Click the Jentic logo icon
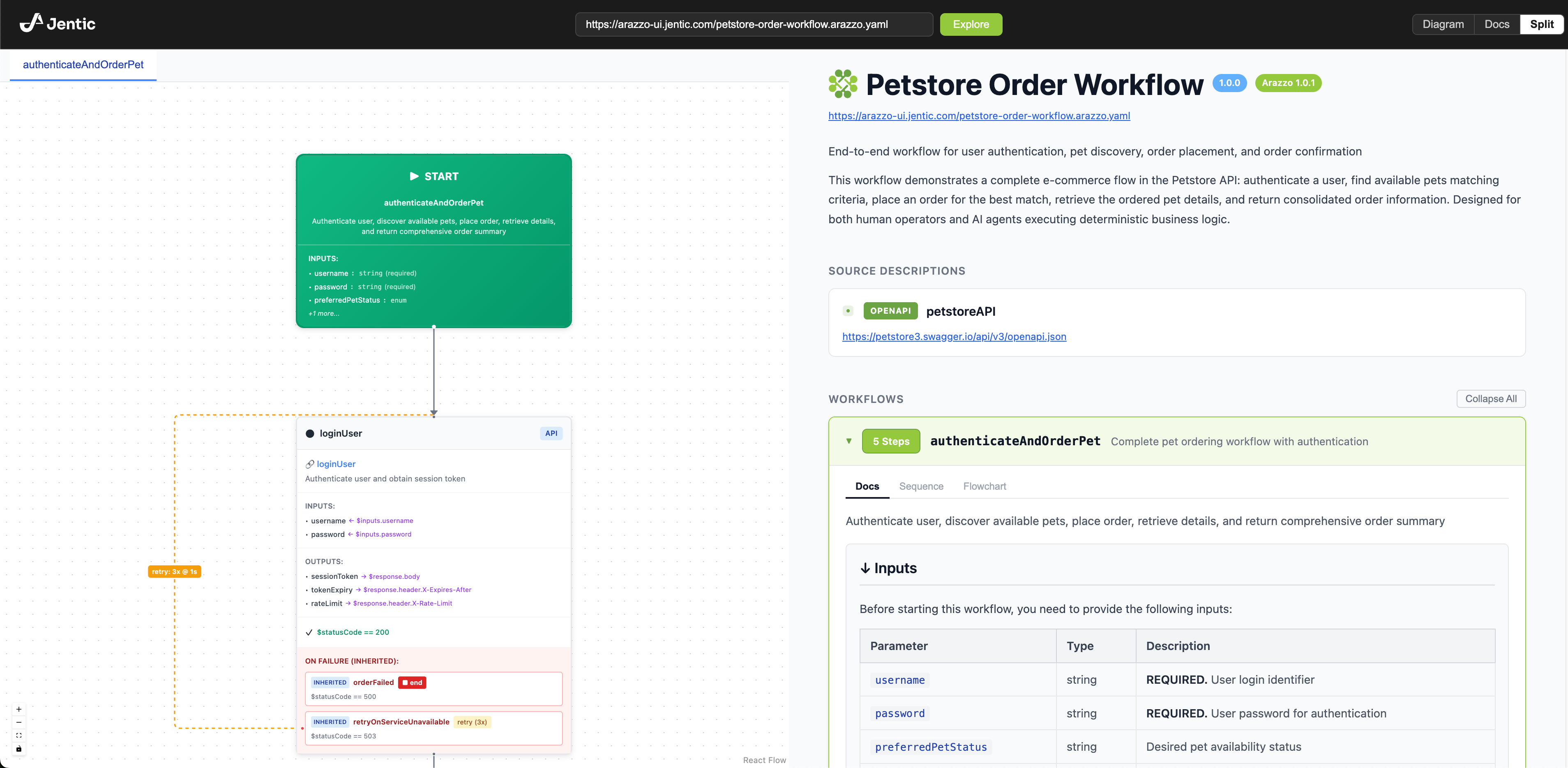This screenshot has width=1568, height=768. (x=32, y=23)
